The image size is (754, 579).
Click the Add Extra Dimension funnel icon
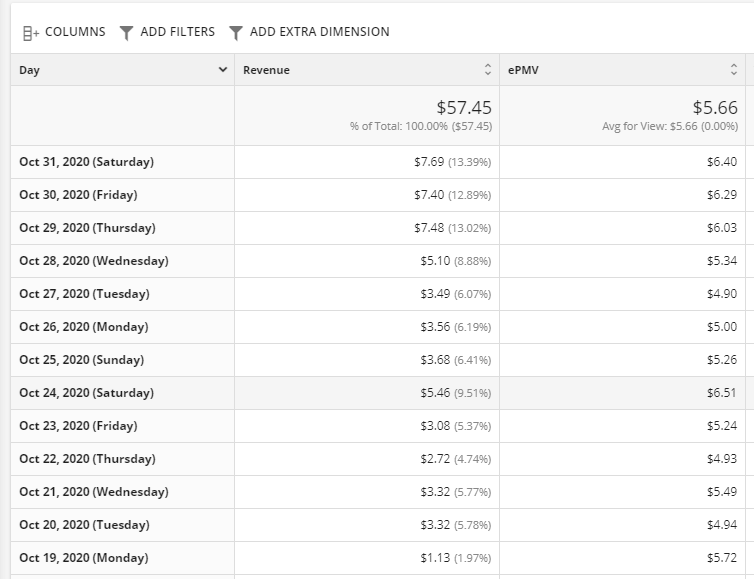click(236, 33)
